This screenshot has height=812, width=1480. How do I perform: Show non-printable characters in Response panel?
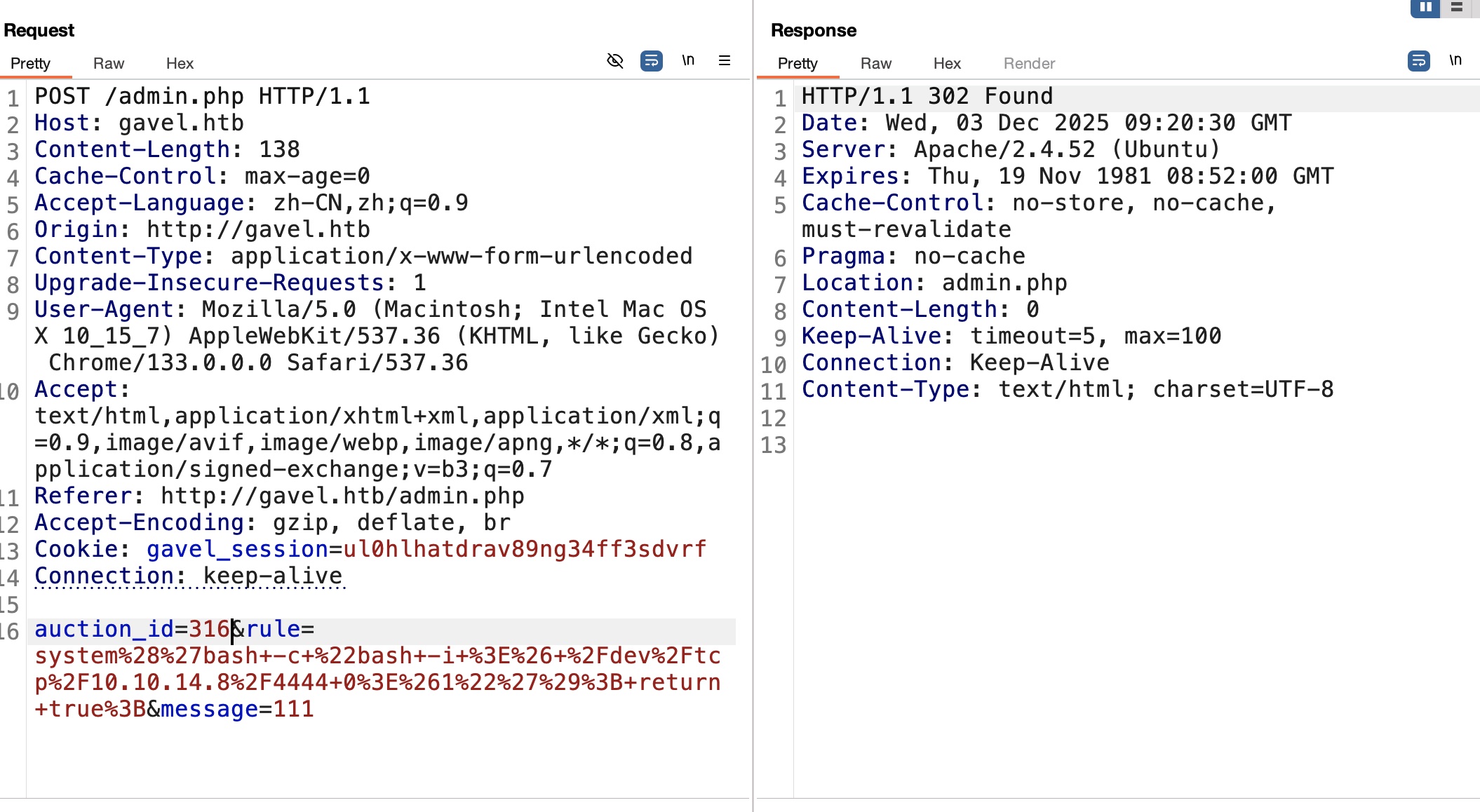pyautogui.click(x=1455, y=61)
